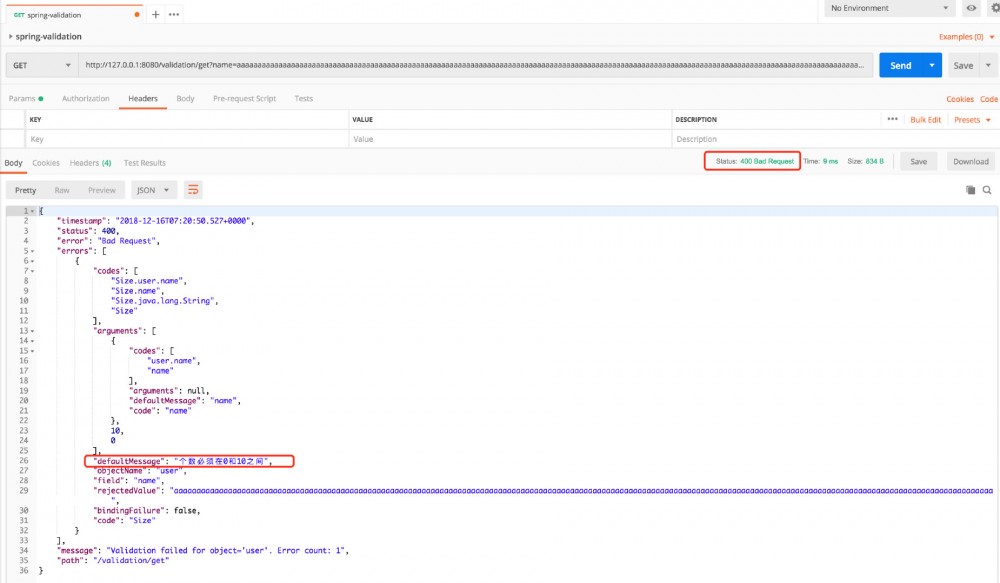Click "Size.java.lang.String" on line 10

[163, 300]
